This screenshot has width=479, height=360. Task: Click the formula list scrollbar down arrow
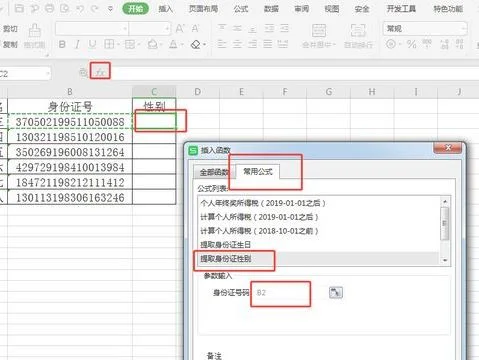pos(445,260)
